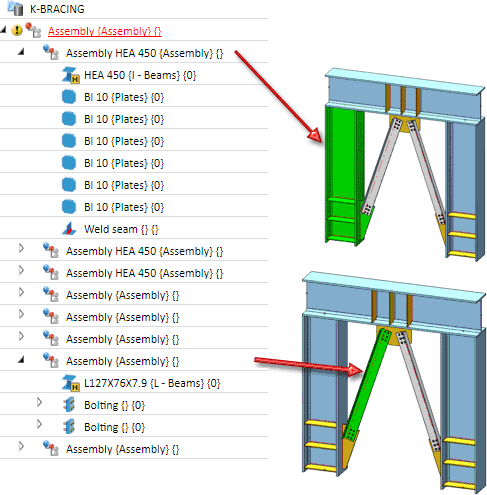Expand the last Assembly node in the tree
The height and width of the screenshot is (495, 487).
pos(21,446)
